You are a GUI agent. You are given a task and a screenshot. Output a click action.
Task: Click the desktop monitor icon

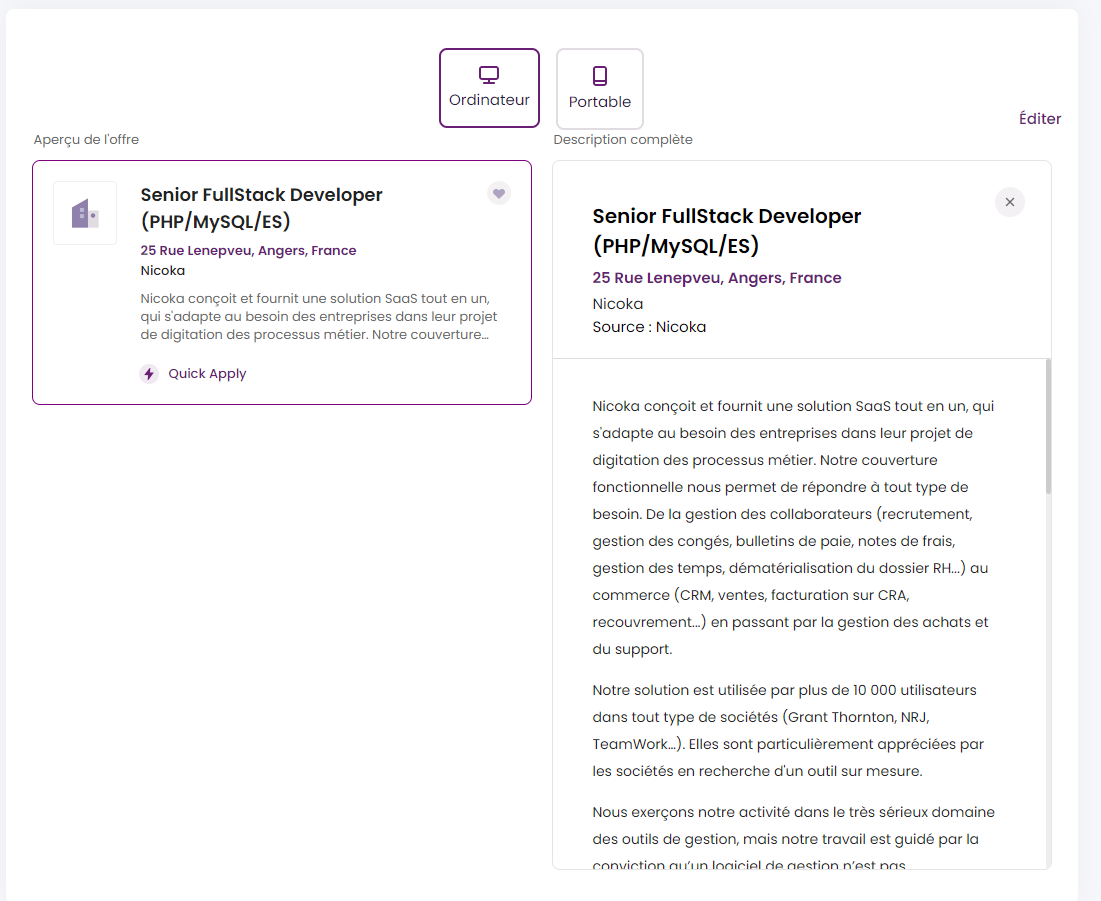click(x=489, y=74)
